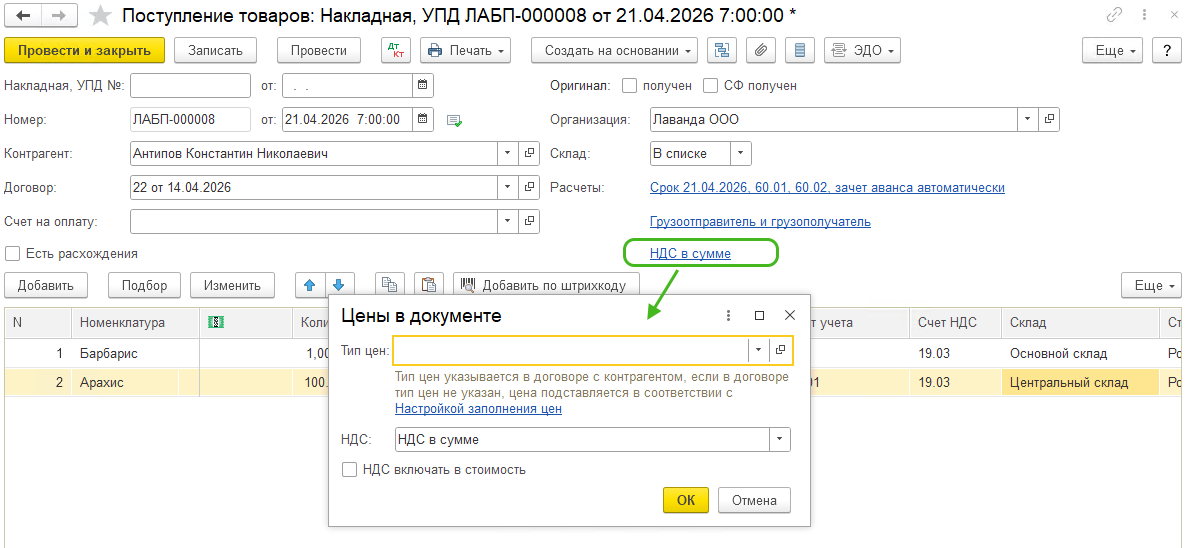1194x548 pixels.
Task: Click the Накладная, УПД № input field
Action: [x=190, y=85]
